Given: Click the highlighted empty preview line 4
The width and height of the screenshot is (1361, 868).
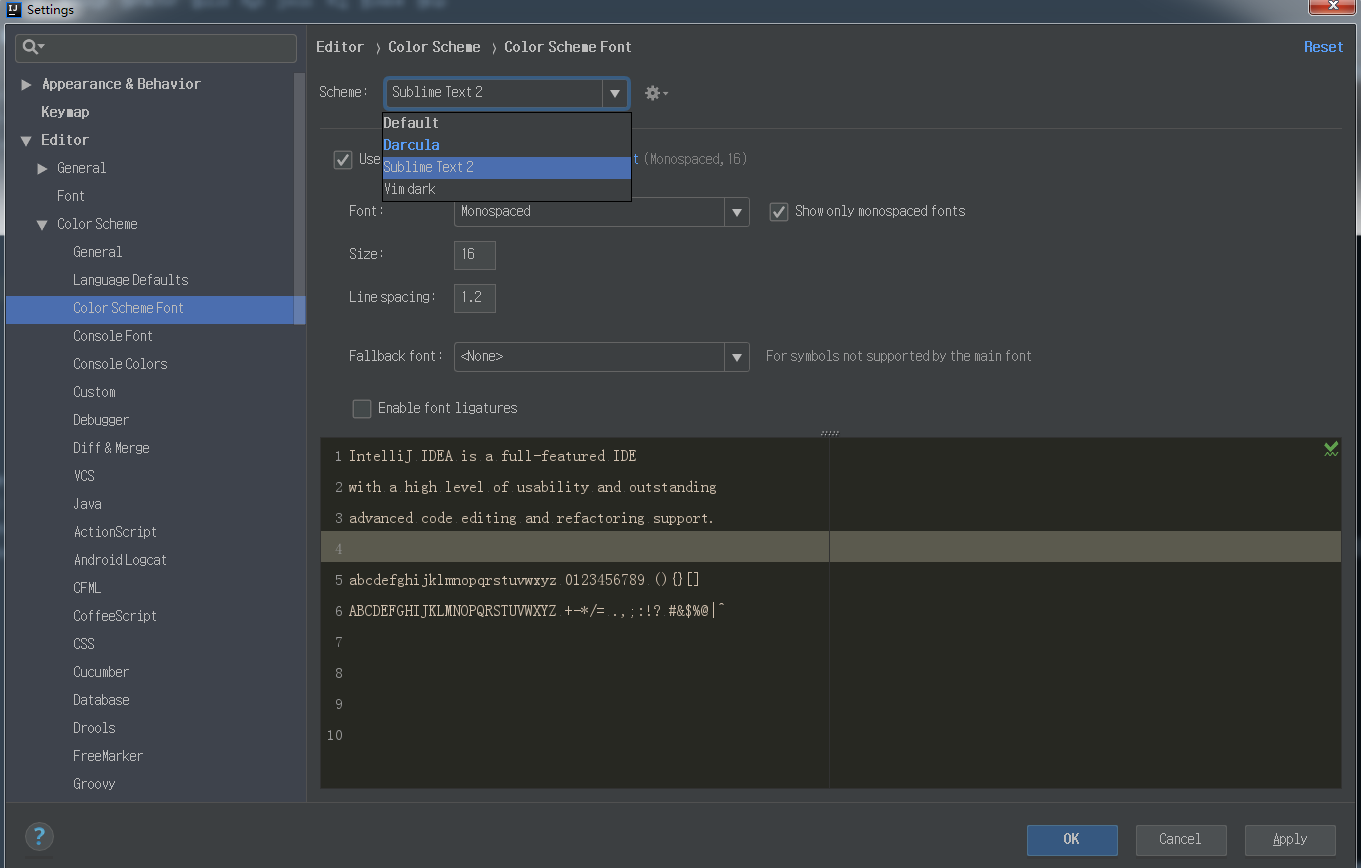Looking at the screenshot, I should point(830,547).
